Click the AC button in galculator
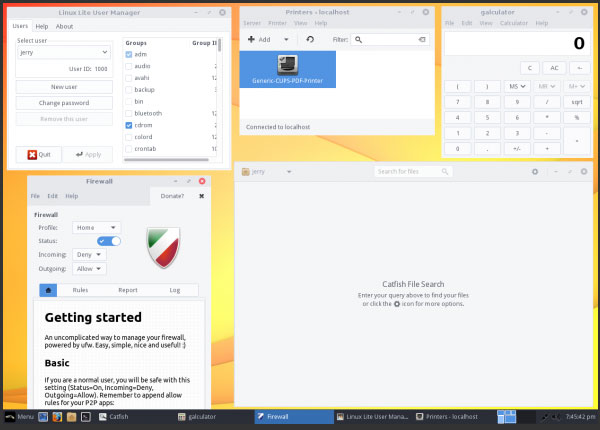Screen dimensions: 600x430 [x=554, y=68]
